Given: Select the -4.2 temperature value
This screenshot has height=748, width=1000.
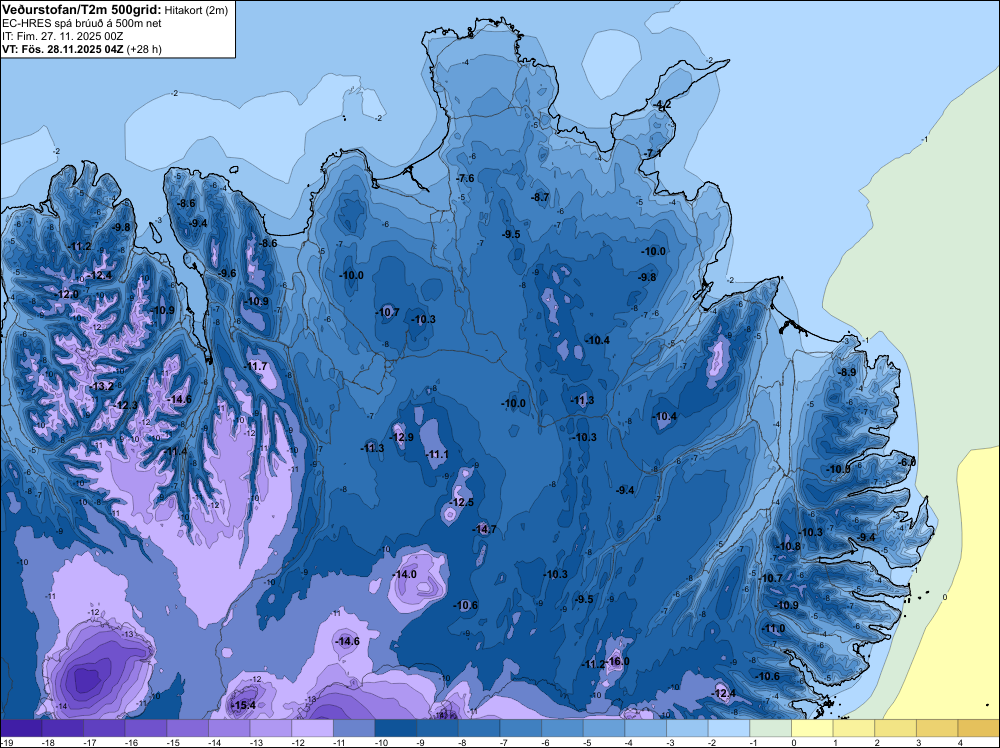Looking at the screenshot, I should (661, 105).
